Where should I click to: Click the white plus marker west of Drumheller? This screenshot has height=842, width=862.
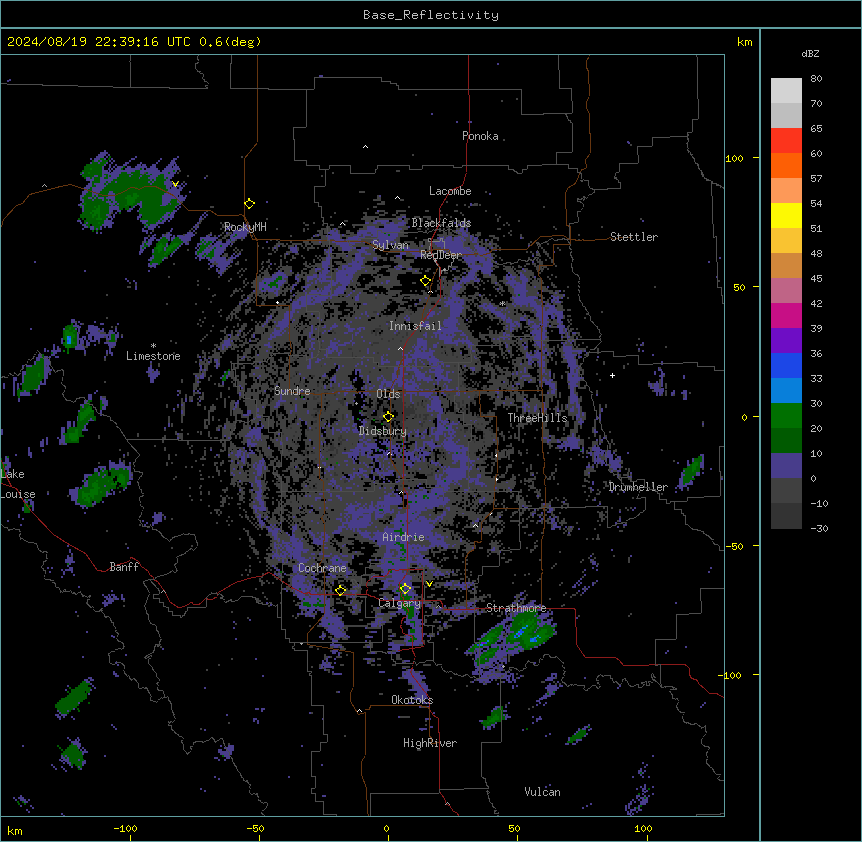coord(612,375)
